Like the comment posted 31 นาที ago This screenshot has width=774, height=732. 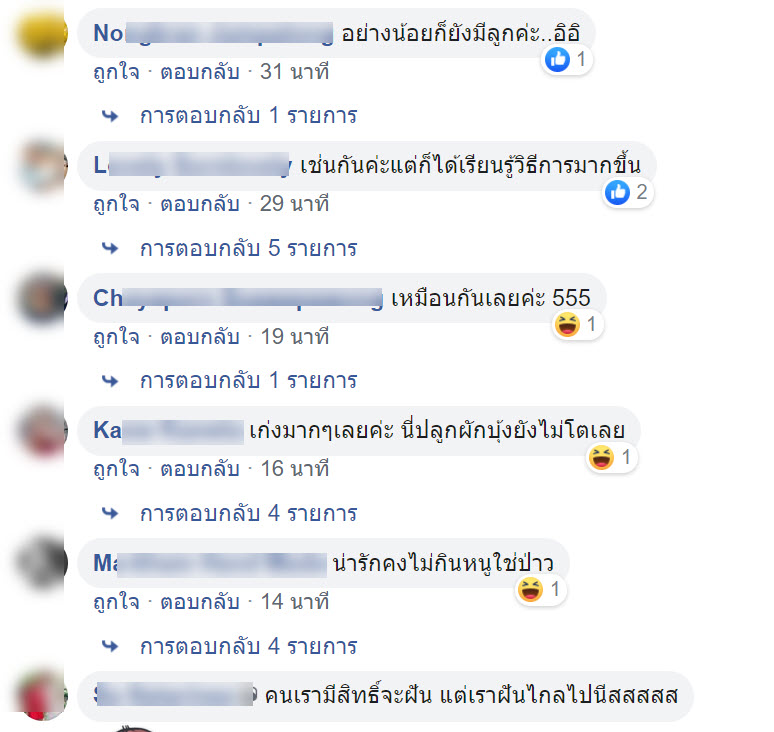(x=116, y=72)
